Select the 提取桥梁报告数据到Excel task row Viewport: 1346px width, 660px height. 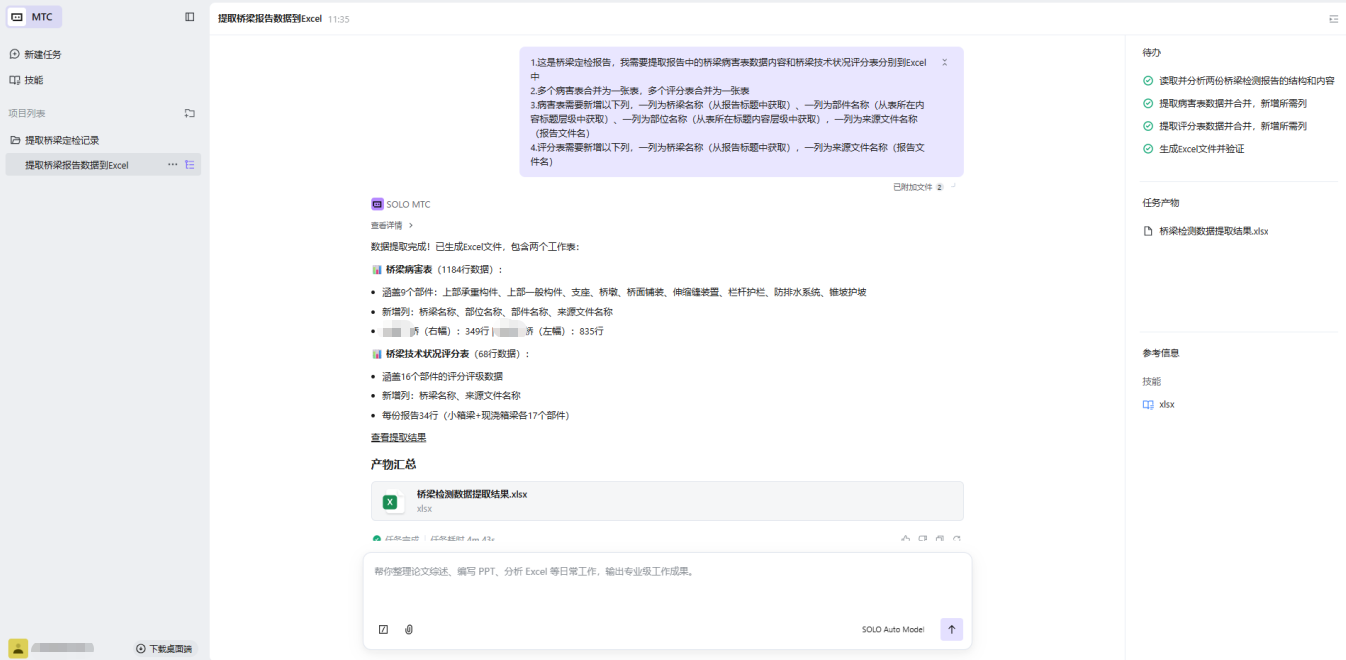point(103,165)
